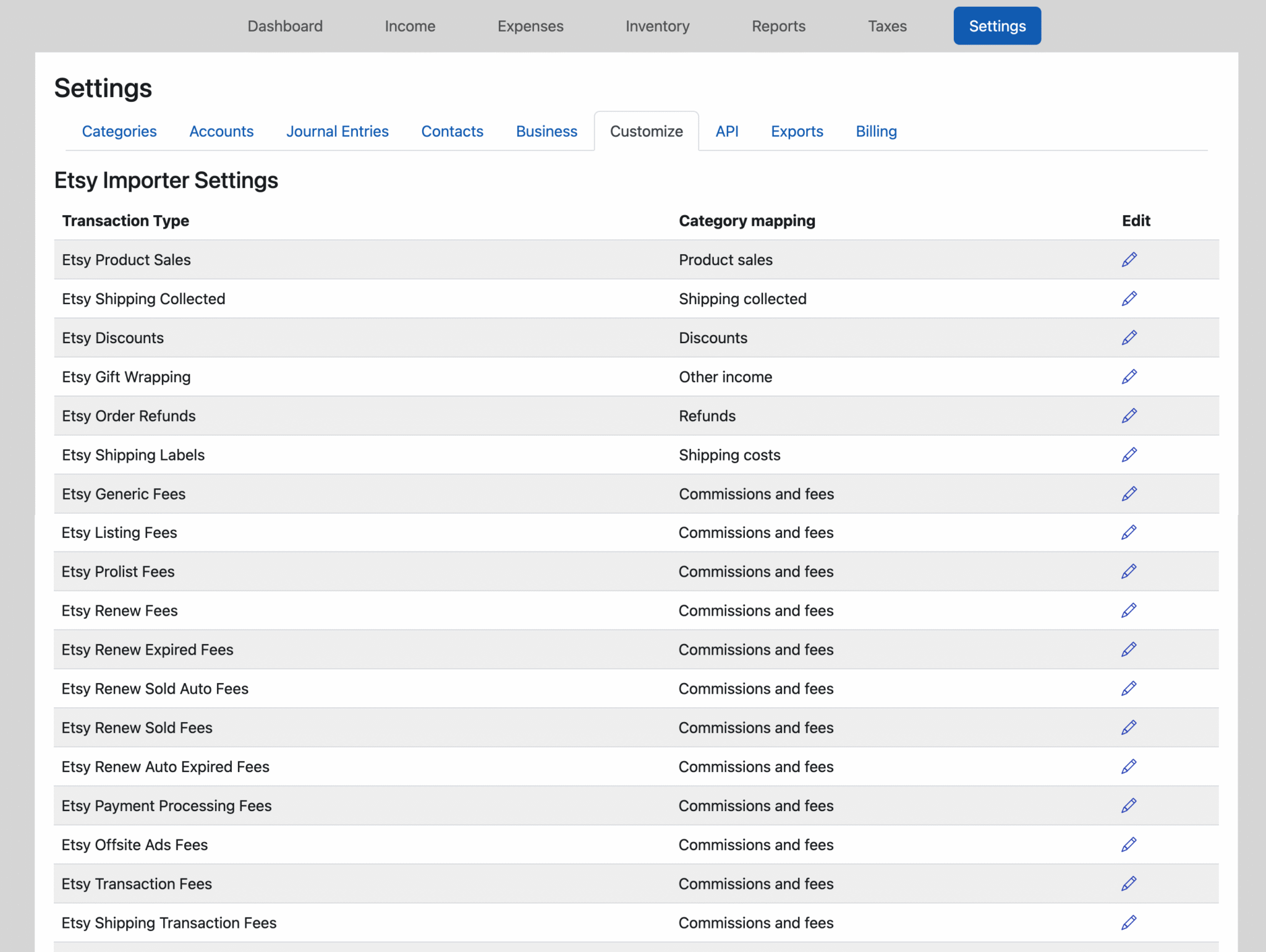Switch to the Billing tab
Screen dimensions: 1266x952
tap(876, 131)
